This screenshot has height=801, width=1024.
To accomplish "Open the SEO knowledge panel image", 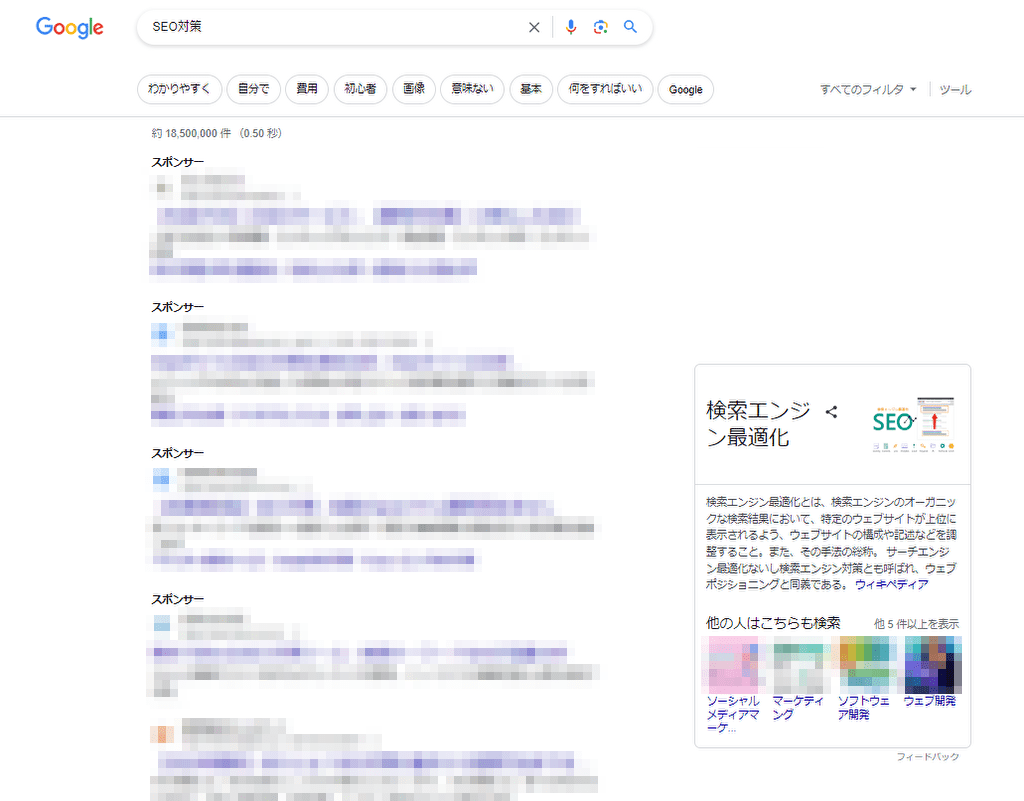I will [914, 424].
